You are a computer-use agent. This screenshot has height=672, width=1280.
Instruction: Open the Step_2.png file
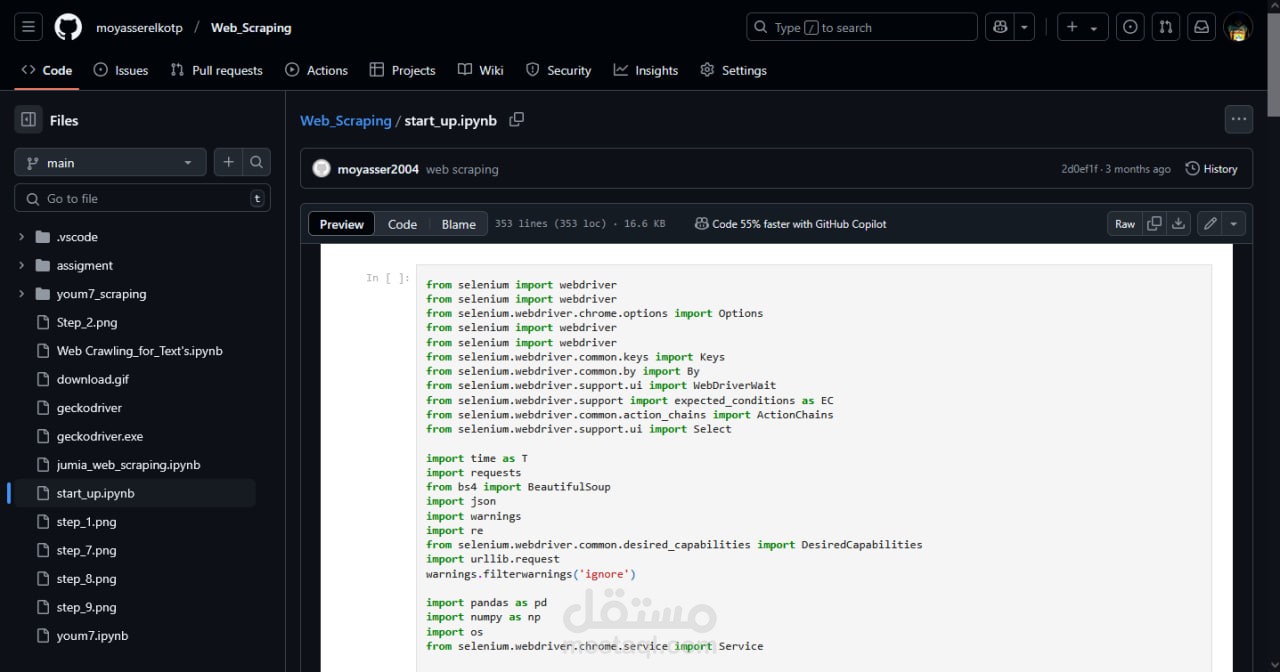click(x=87, y=322)
